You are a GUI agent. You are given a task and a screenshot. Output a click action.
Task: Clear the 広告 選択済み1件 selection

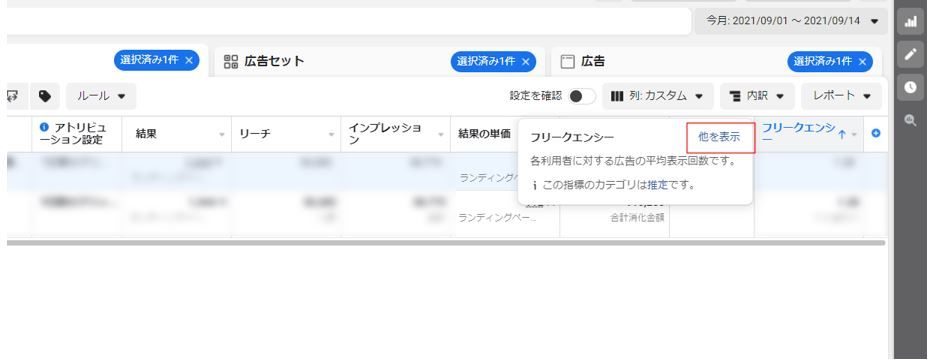(x=862, y=62)
